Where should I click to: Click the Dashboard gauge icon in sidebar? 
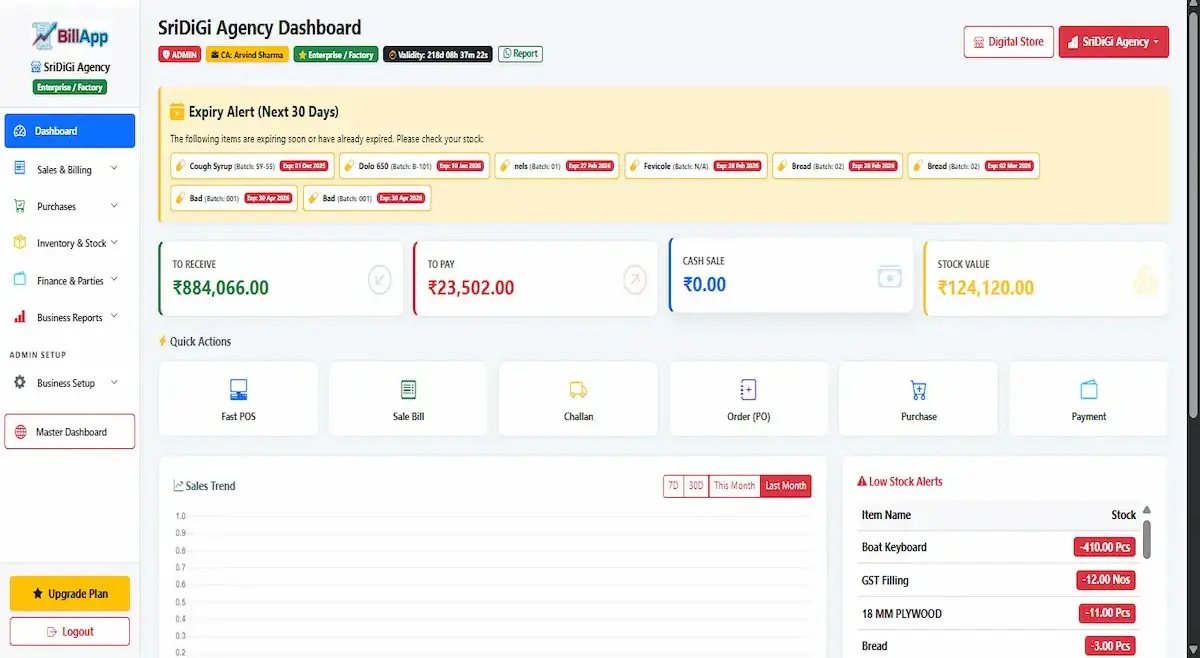point(20,131)
